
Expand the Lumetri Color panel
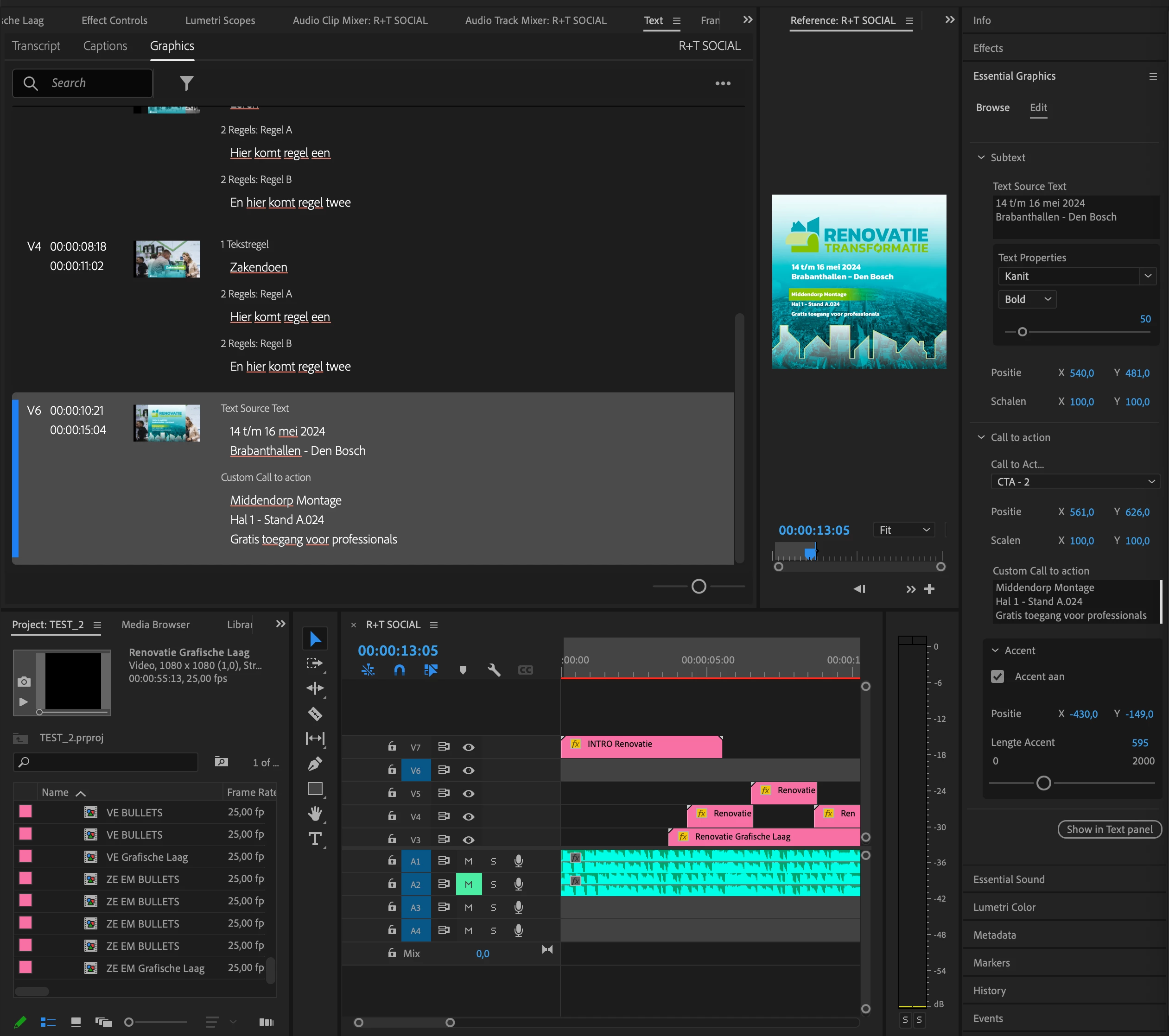click(1004, 907)
